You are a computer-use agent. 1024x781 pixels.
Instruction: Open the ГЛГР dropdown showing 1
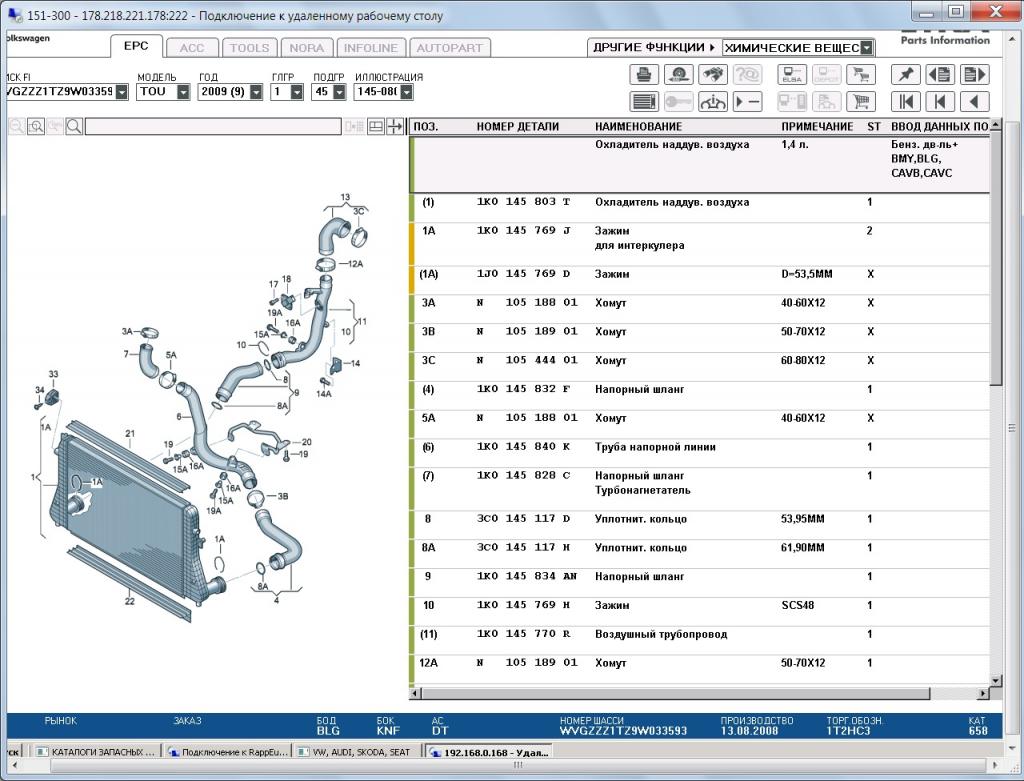296,92
